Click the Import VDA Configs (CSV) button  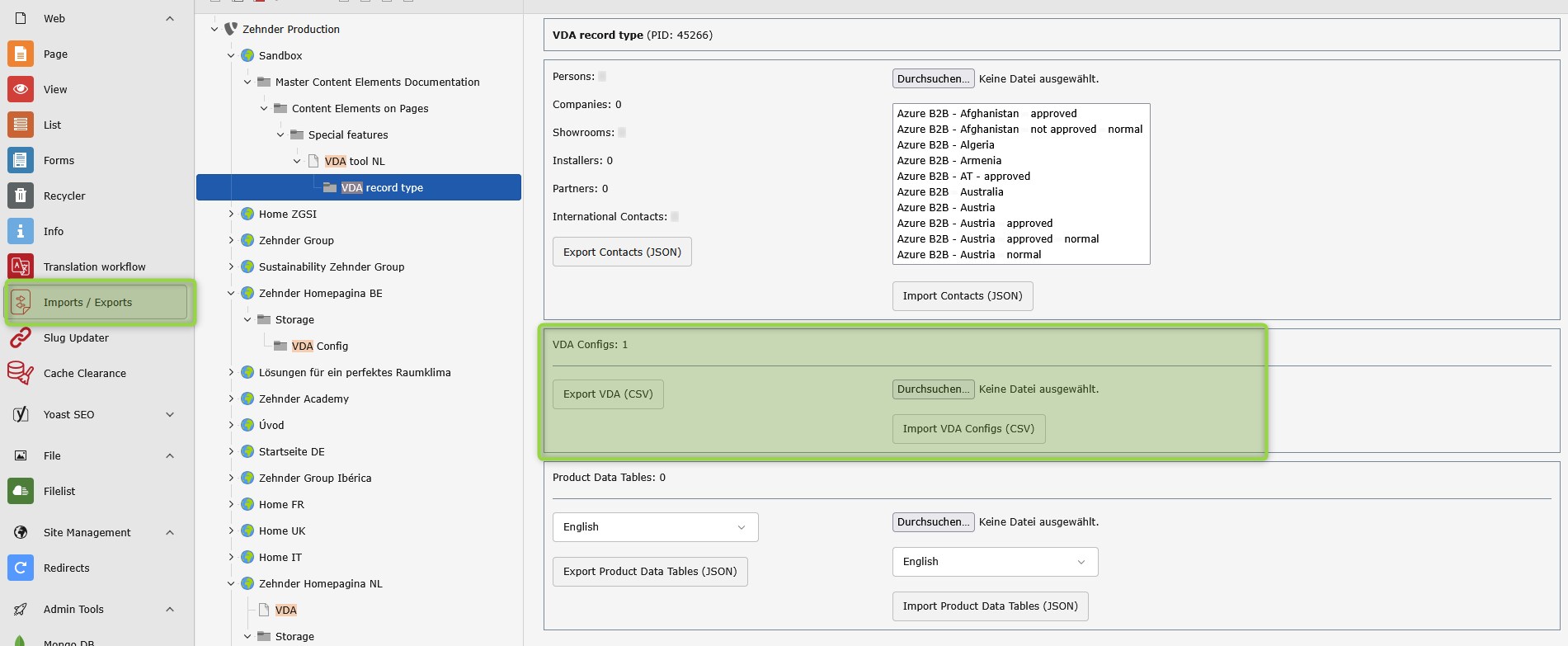click(968, 429)
